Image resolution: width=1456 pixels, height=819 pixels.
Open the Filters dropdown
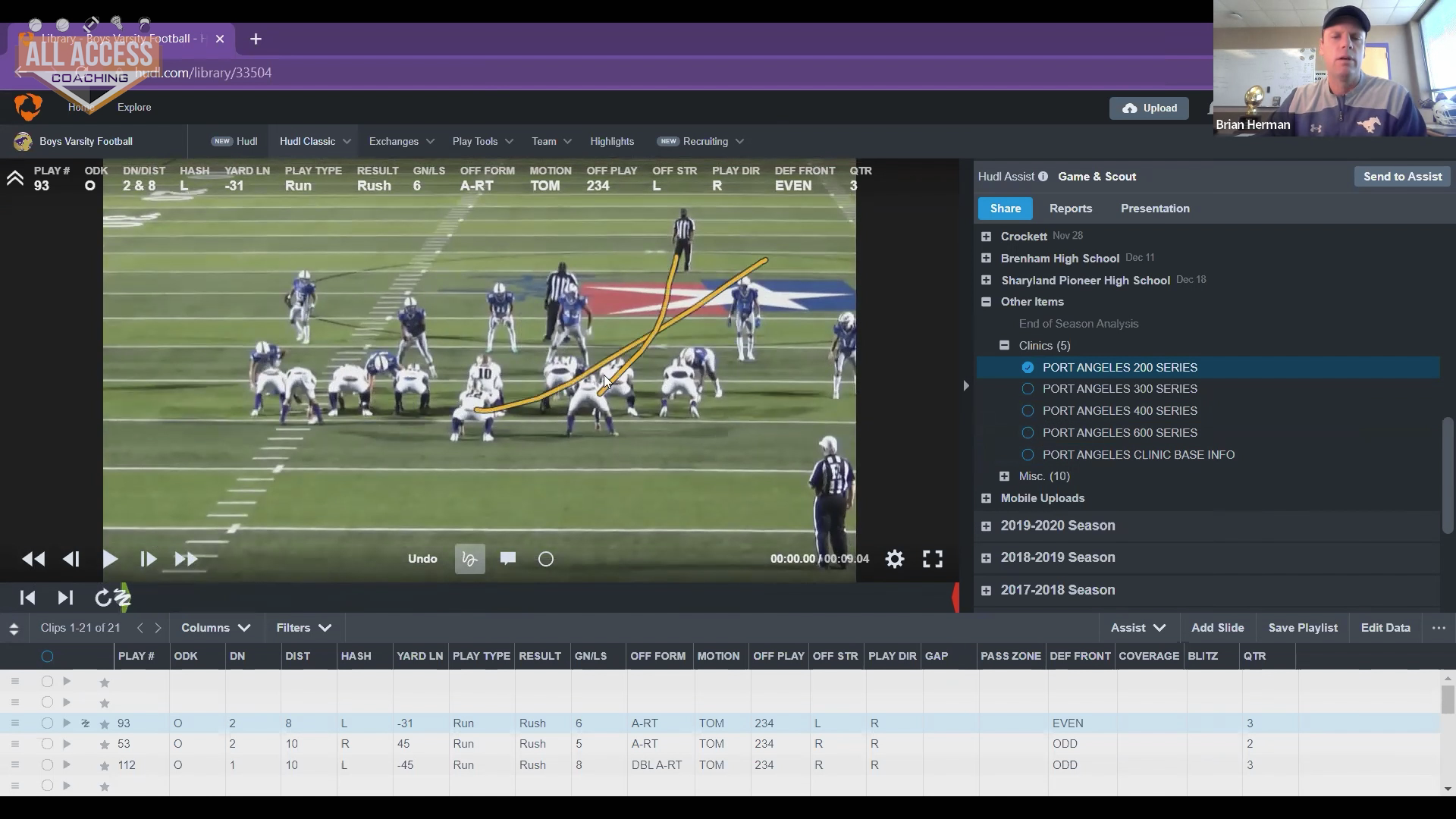303,628
